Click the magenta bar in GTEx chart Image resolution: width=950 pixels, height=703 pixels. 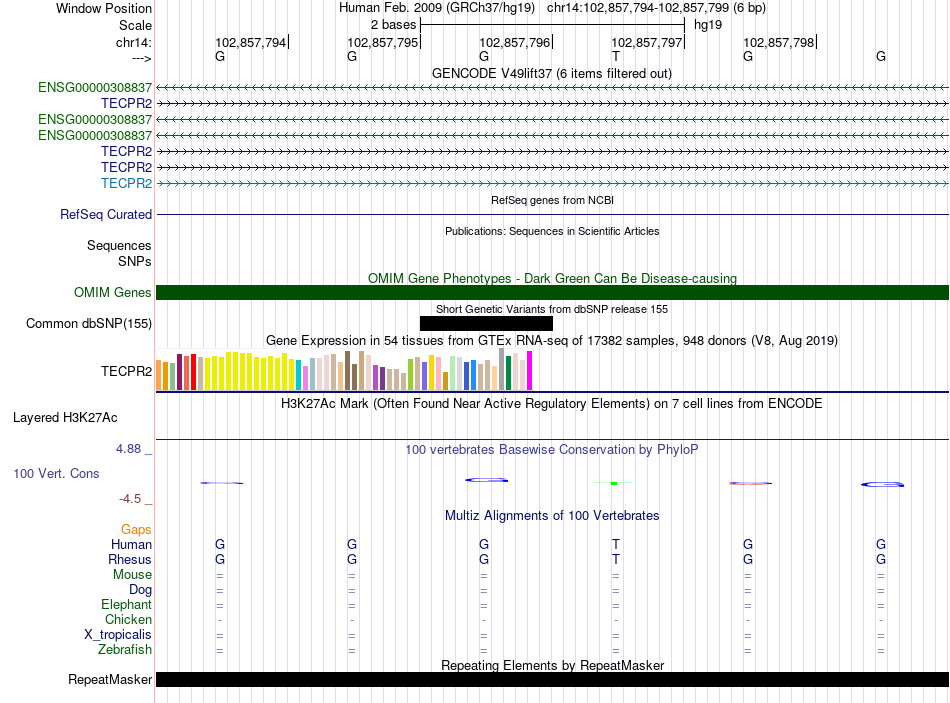click(x=529, y=370)
